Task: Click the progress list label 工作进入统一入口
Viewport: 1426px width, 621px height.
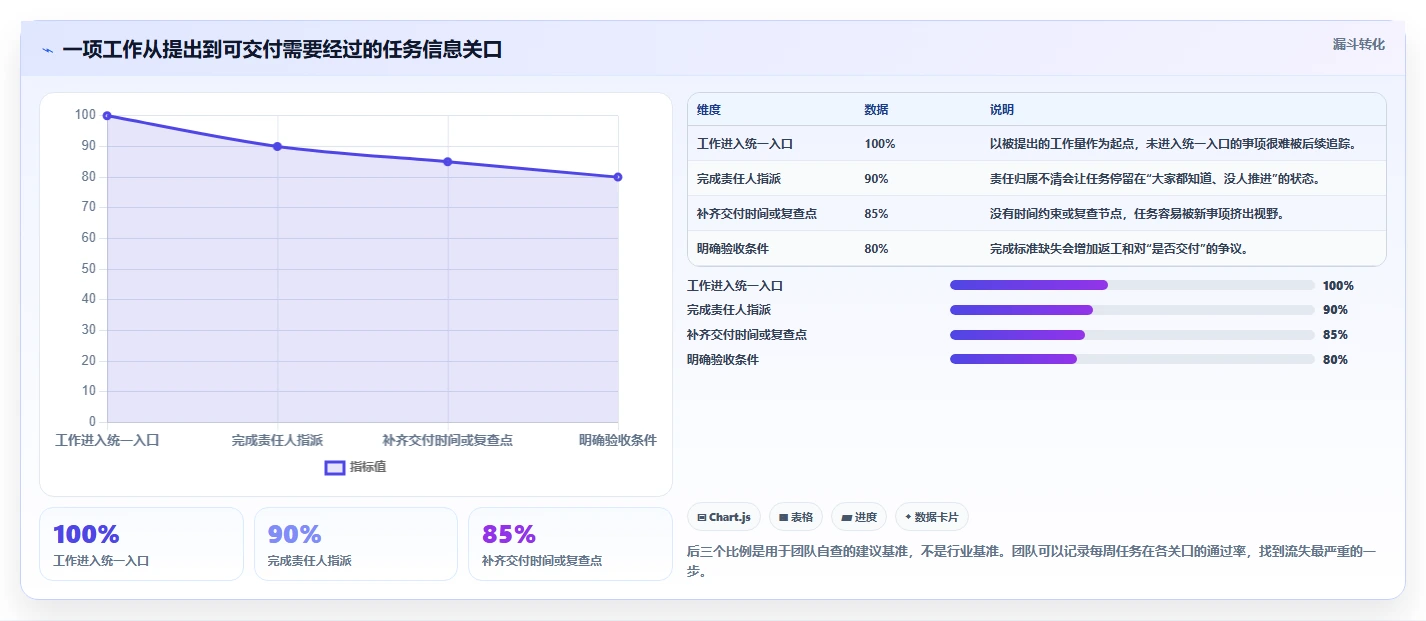Action: coord(735,285)
